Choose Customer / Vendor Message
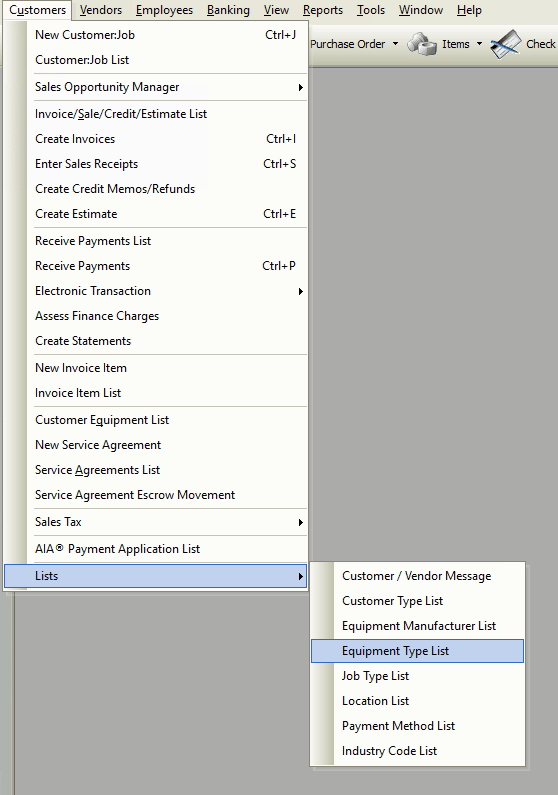Image resolution: width=558 pixels, height=795 pixels. tap(417, 576)
